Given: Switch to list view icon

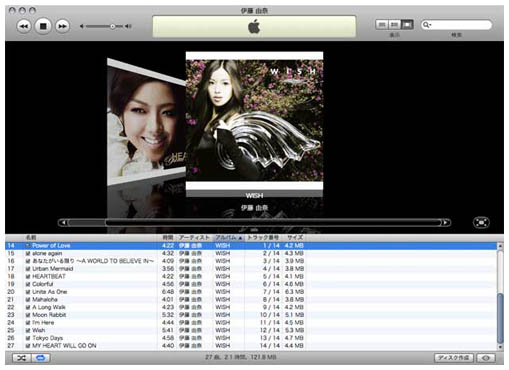Looking at the screenshot, I should 382,25.
